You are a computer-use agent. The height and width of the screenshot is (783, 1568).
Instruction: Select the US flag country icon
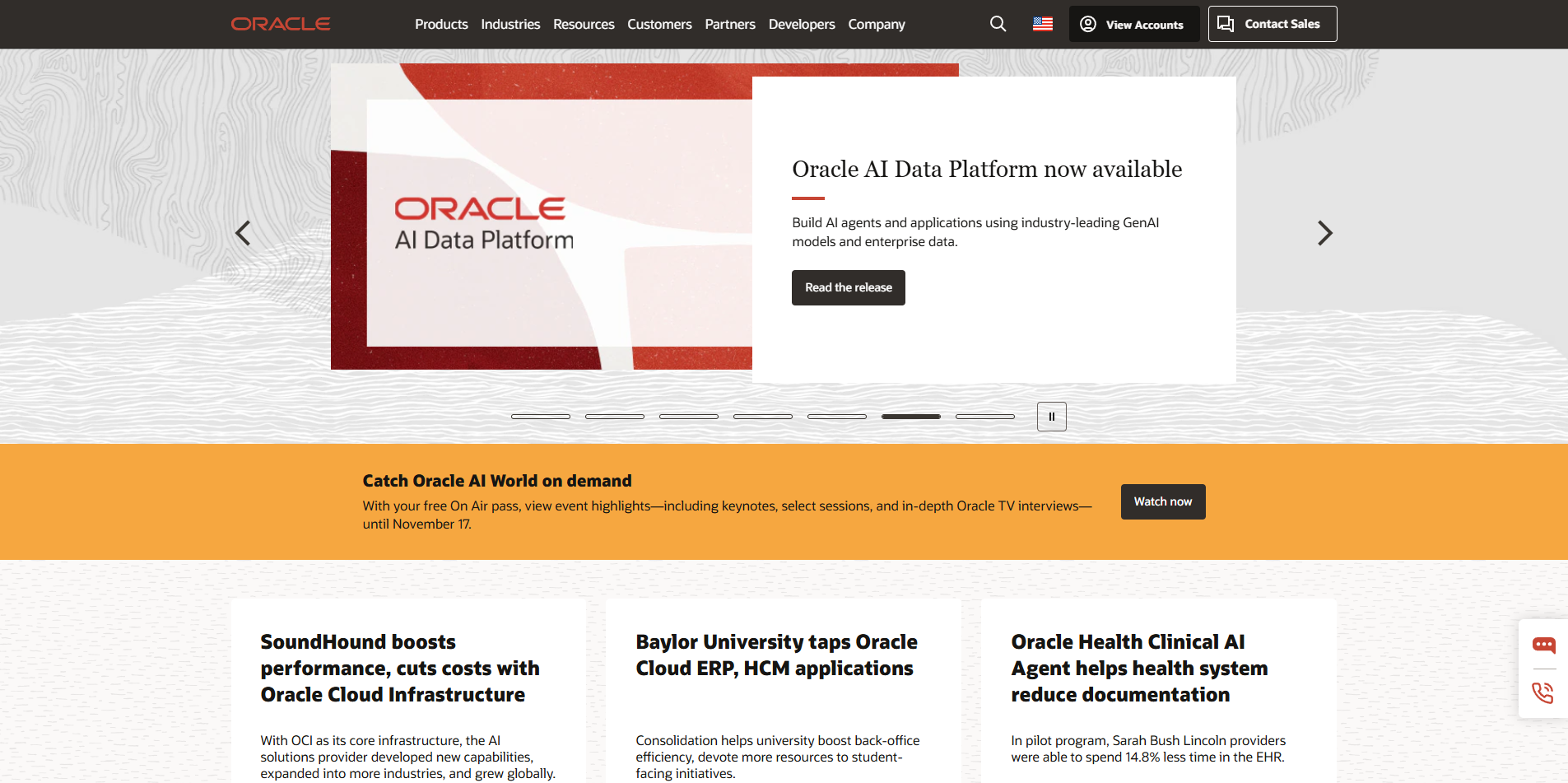pyautogui.click(x=1043, y=24)
